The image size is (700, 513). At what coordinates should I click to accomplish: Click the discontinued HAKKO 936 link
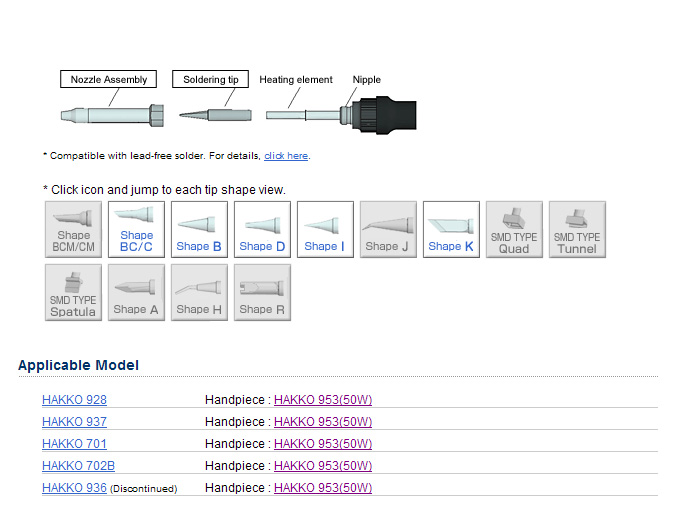pyautogui.click(x=74, y=488)
